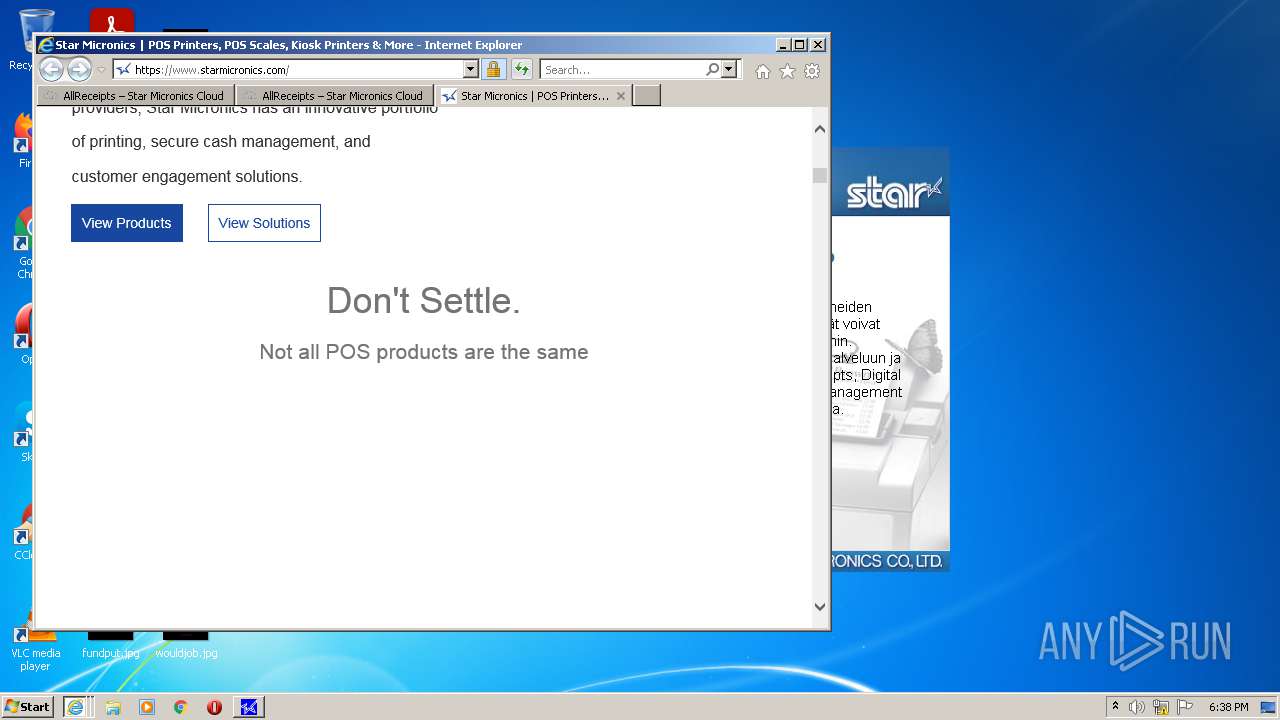Click the starmicronics.com address bar
The height and width of the screenshot is (720, 1280).
pos(288,70)
